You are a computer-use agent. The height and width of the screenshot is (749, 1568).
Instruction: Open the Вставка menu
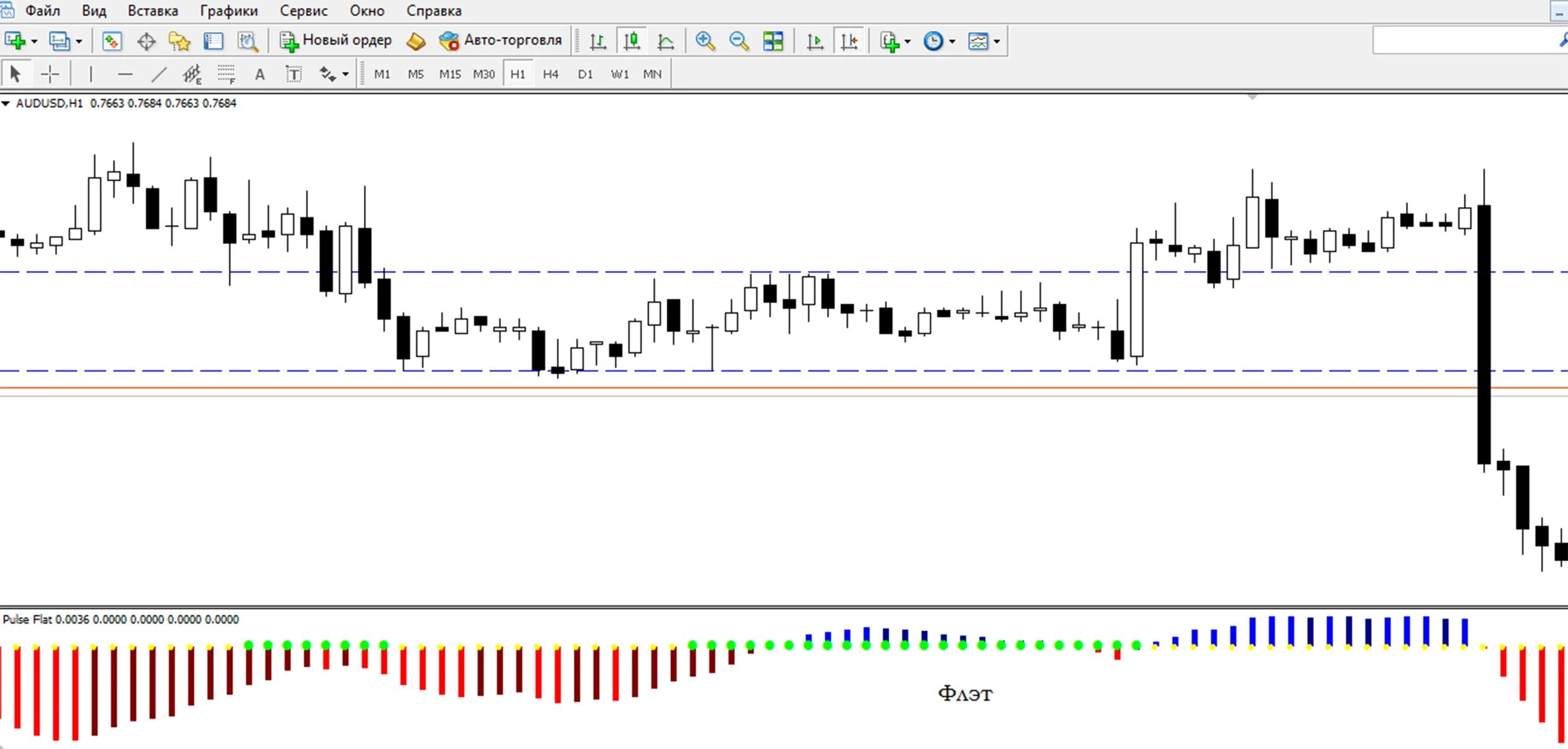point(153,11)
